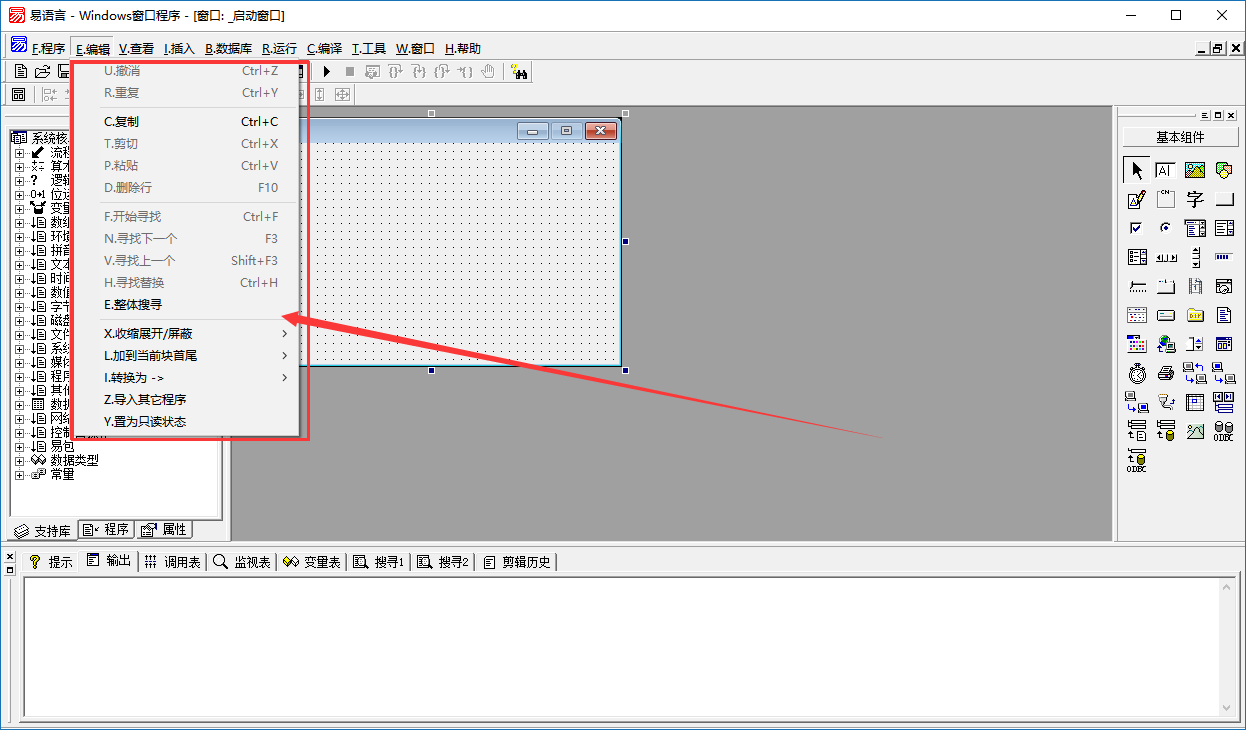Switch to the 监视表 tab

pyautogui.click(x=241, y=562)
